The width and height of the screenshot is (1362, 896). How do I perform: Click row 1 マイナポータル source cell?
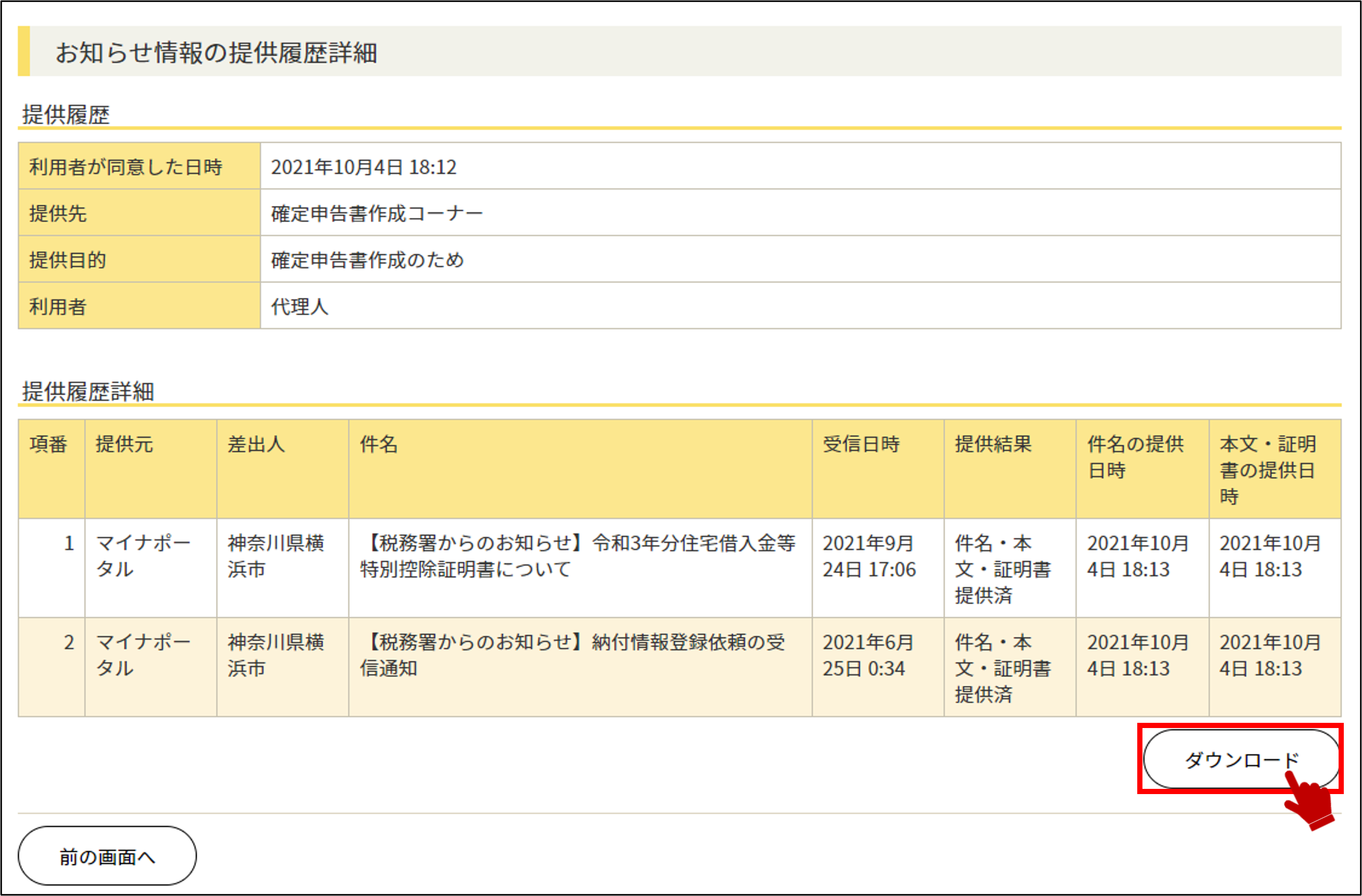pyautogui.click(x=150, y=567)
